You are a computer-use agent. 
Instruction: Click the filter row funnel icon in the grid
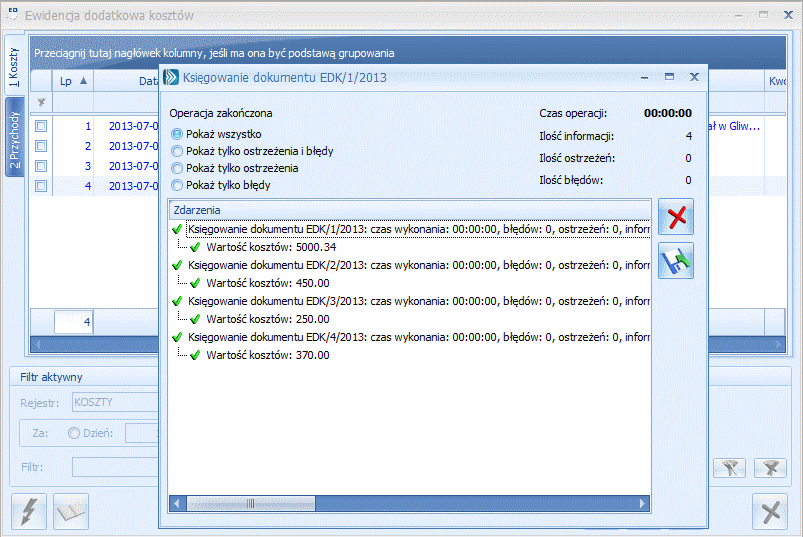41,102
